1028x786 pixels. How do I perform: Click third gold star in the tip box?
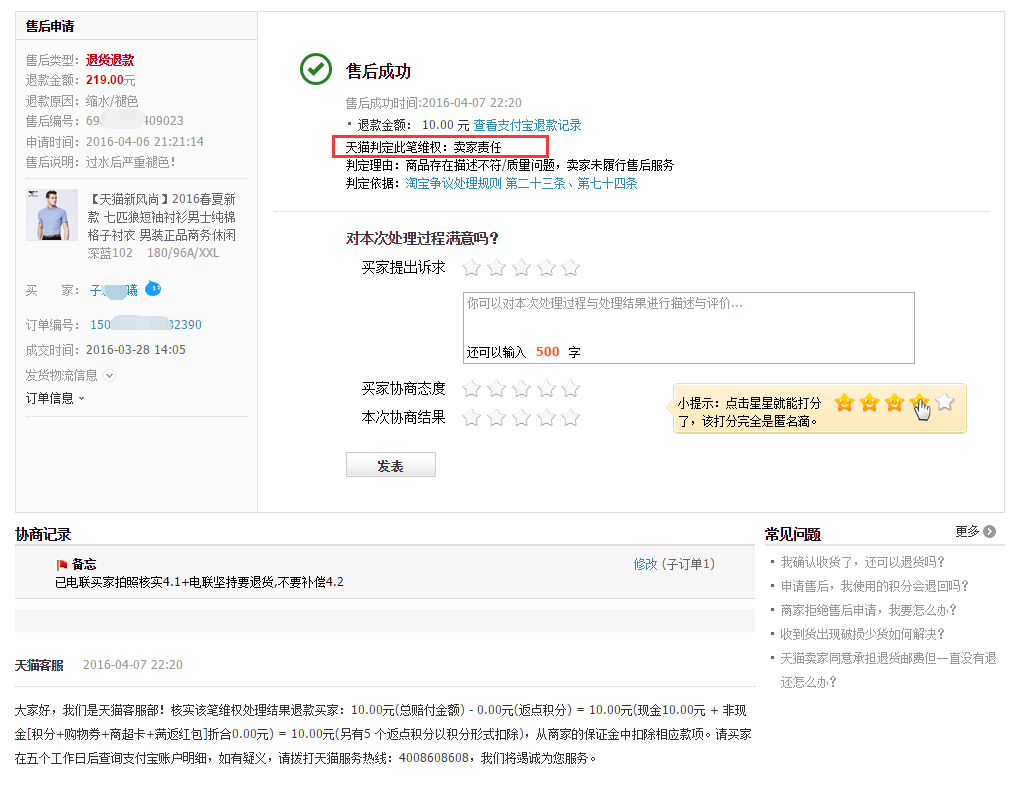click(x=894, y=403)
